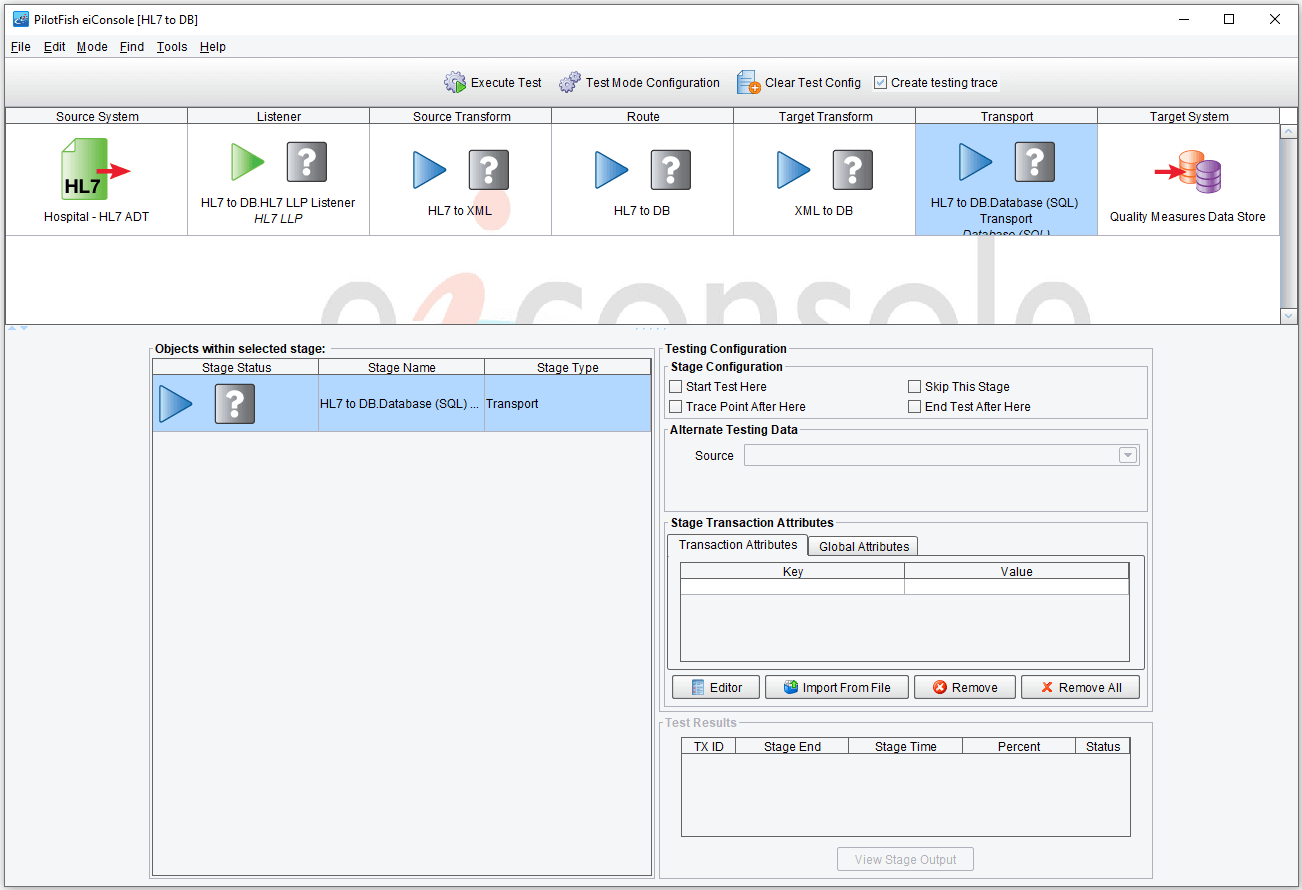Toggle the Create testing trace checkbox
Screen dimensions: 1302x890
point(880,83)
